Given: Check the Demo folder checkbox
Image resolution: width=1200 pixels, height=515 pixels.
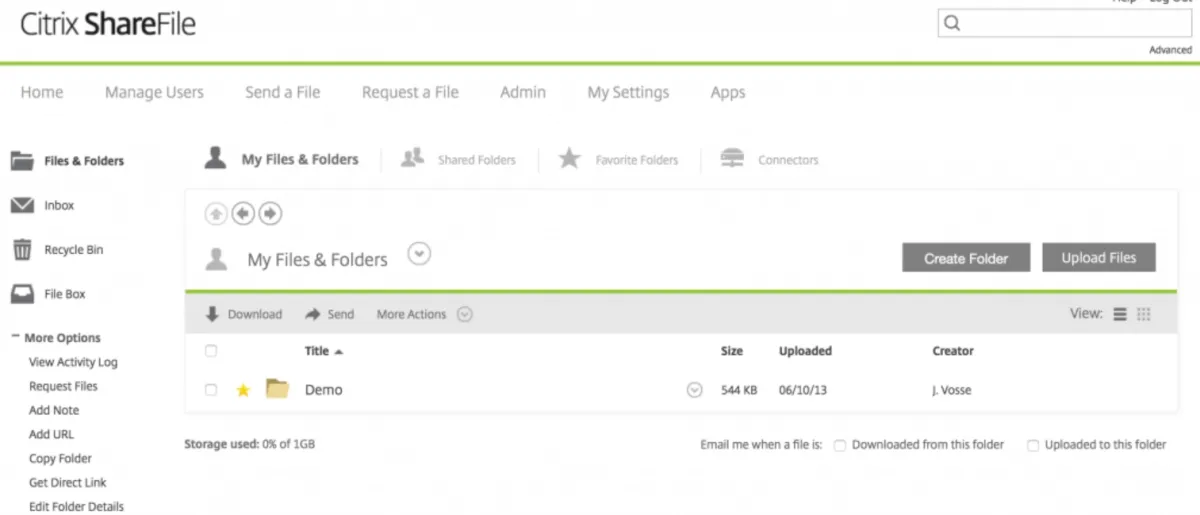Looking at the screenshot, I should click(211, 390).
